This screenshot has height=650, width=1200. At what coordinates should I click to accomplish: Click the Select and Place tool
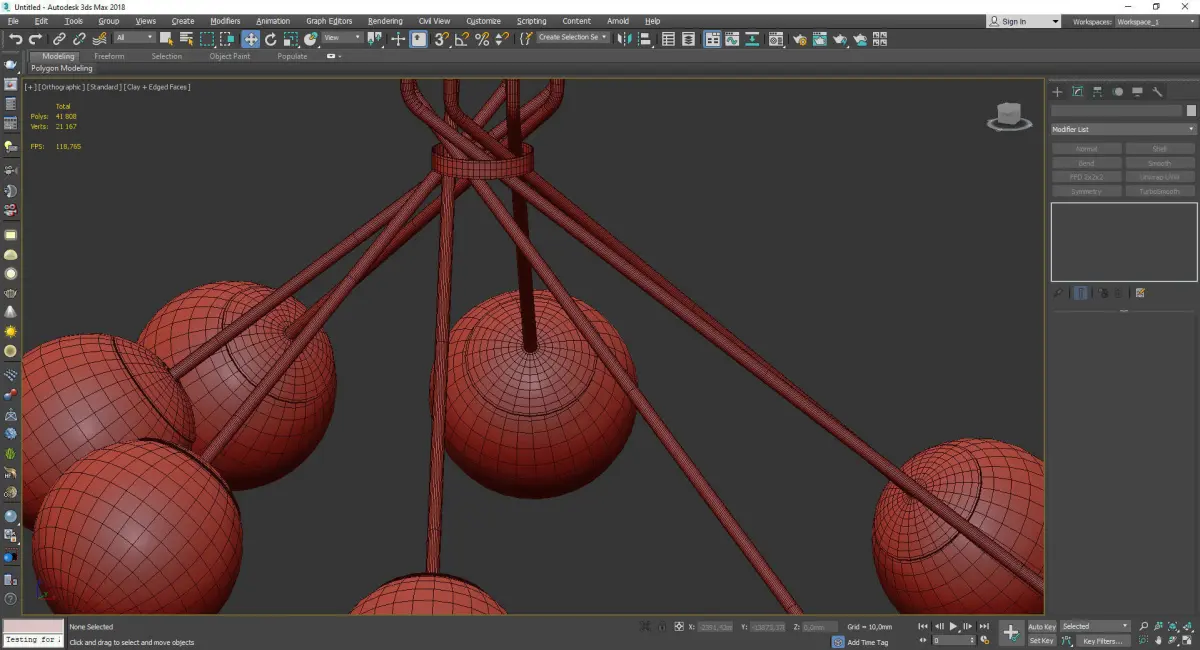[x=311, y=39]
